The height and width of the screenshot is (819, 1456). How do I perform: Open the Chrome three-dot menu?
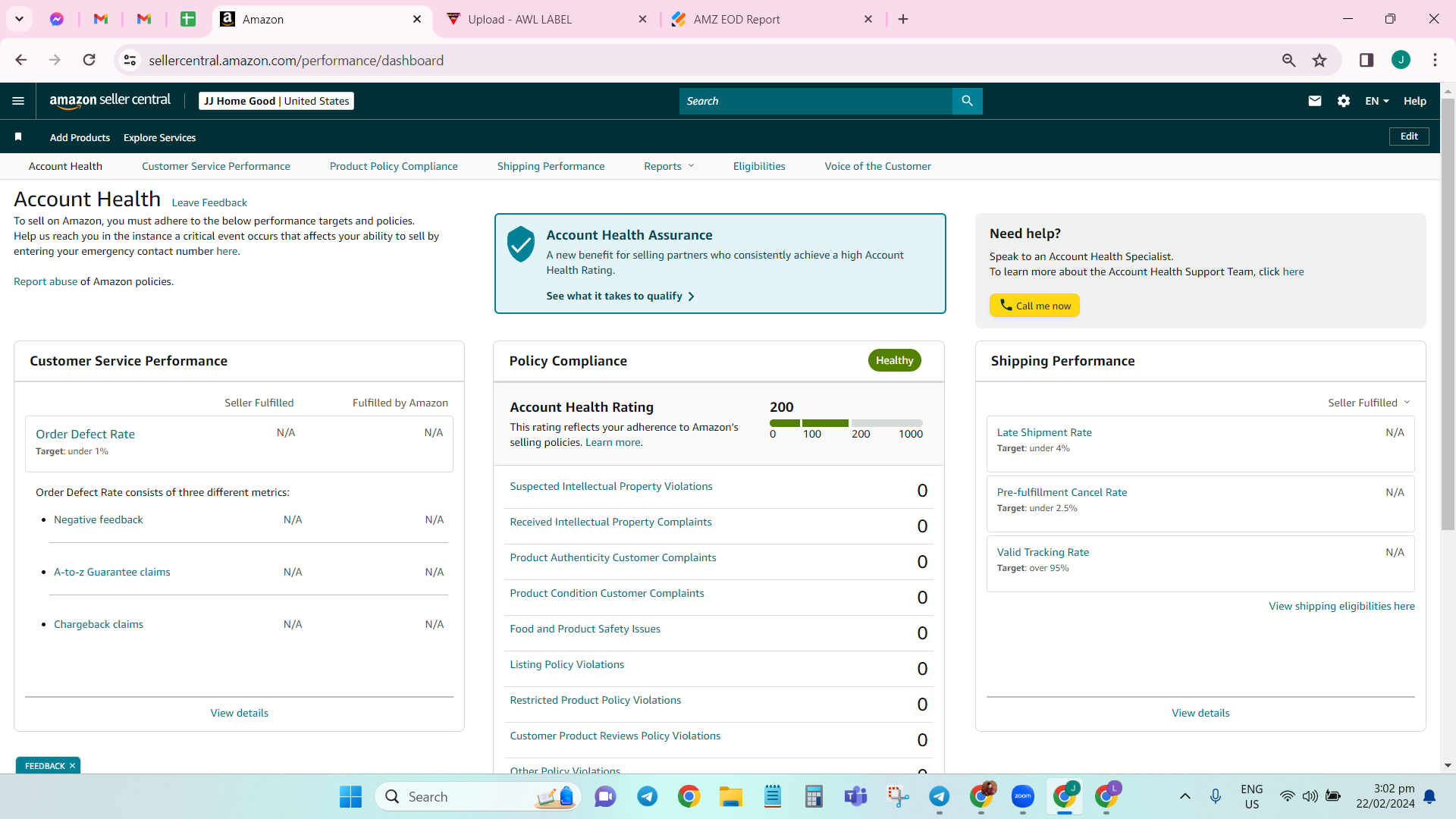click(x=1435, y=60)
